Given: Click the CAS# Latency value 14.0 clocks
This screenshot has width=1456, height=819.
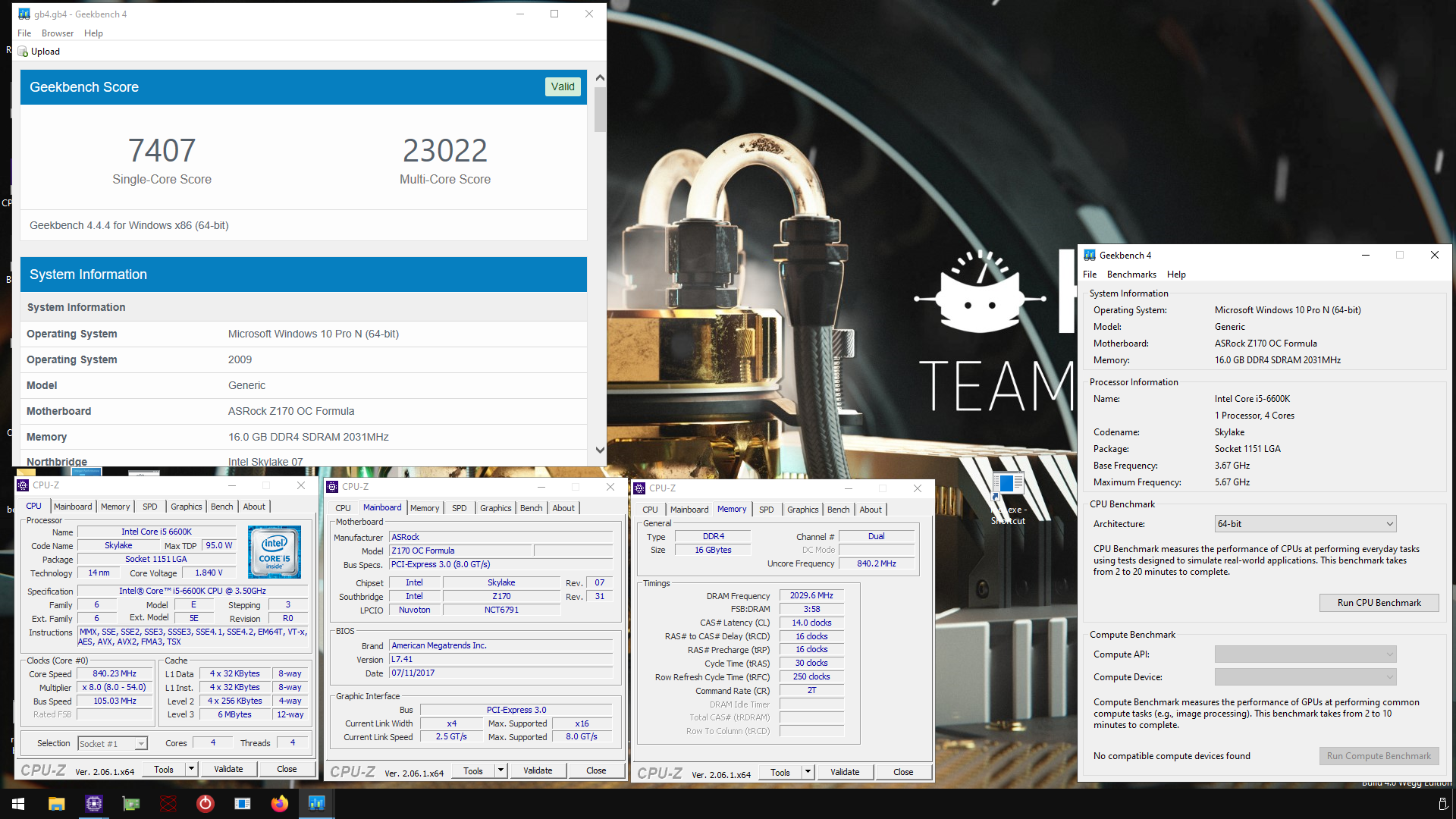Looking at the screenshot, I should (x=811, y=623).
